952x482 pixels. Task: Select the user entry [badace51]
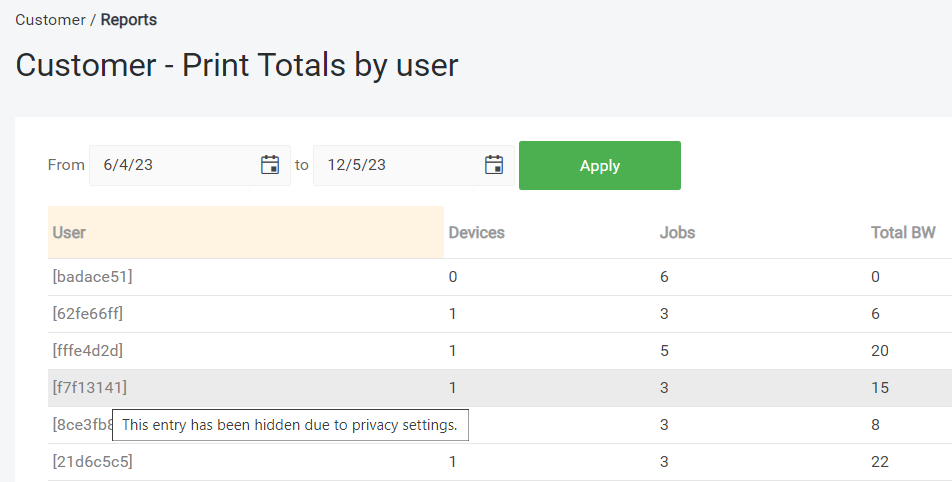92,277
